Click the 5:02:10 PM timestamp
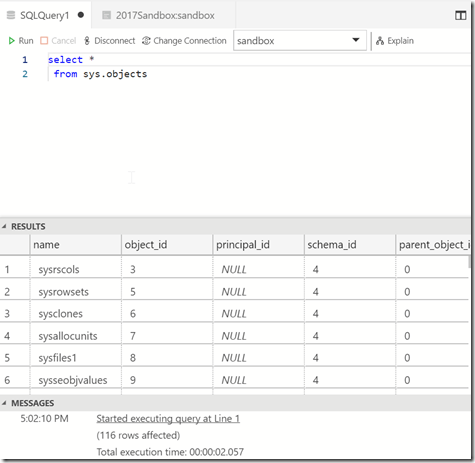475x463 pixels. pos(44,419)
